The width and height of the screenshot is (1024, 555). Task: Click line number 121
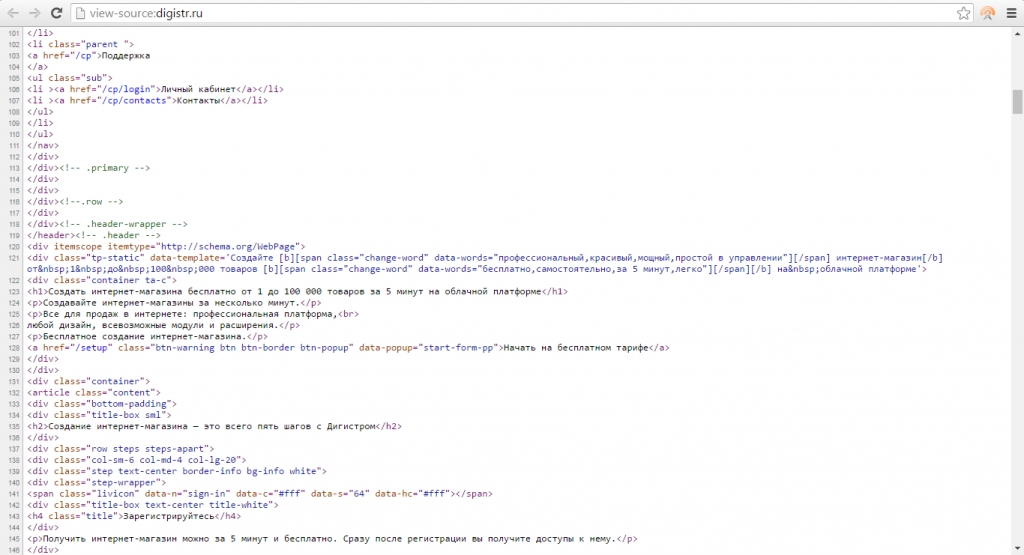14,258
